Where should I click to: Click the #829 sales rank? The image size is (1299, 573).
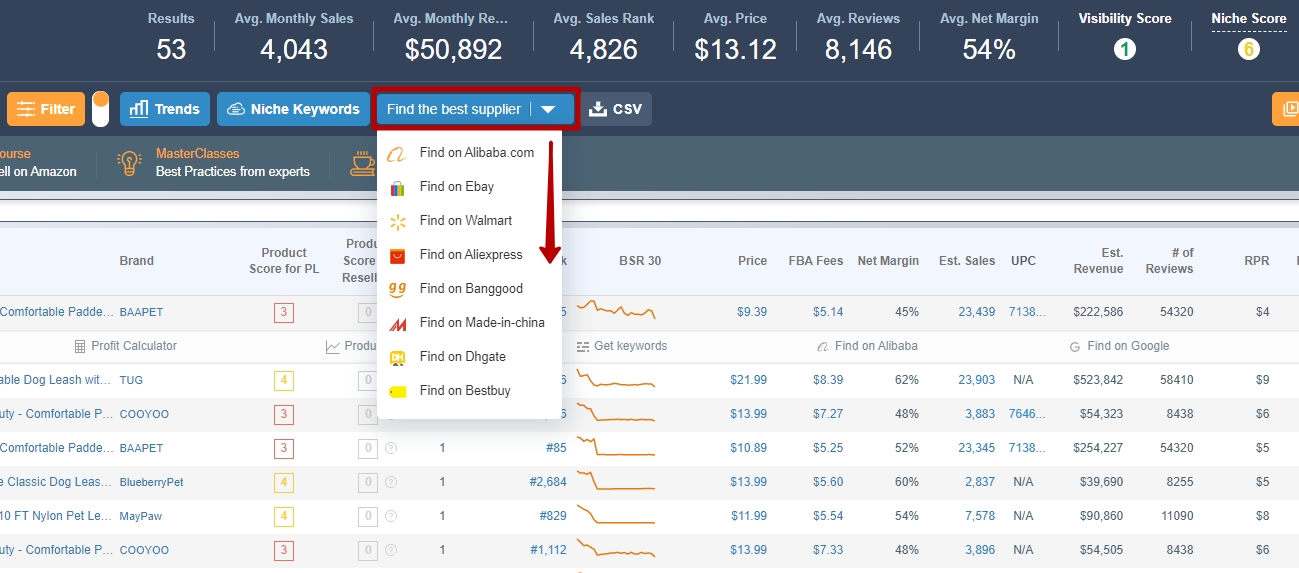[553, 516]
